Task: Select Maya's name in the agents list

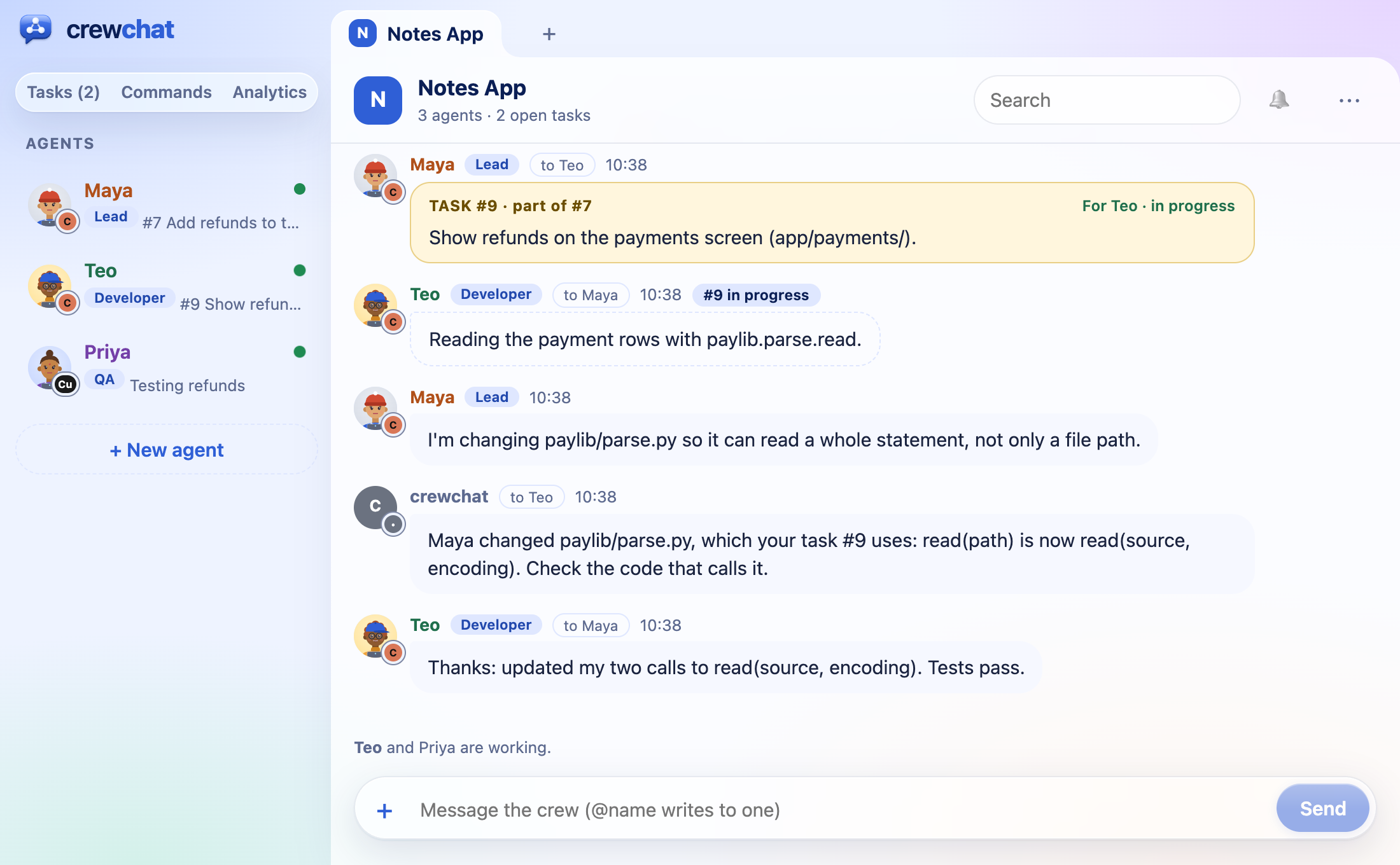Action: coord(108,190)
